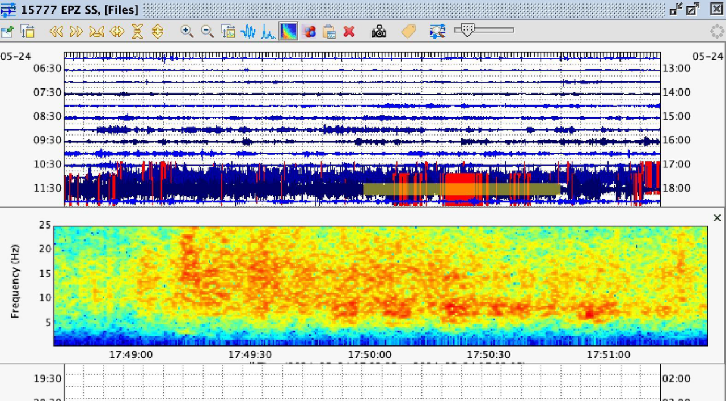
Task: Click the first toolbar icon with green arrow
Action: [x=7, y=31]
